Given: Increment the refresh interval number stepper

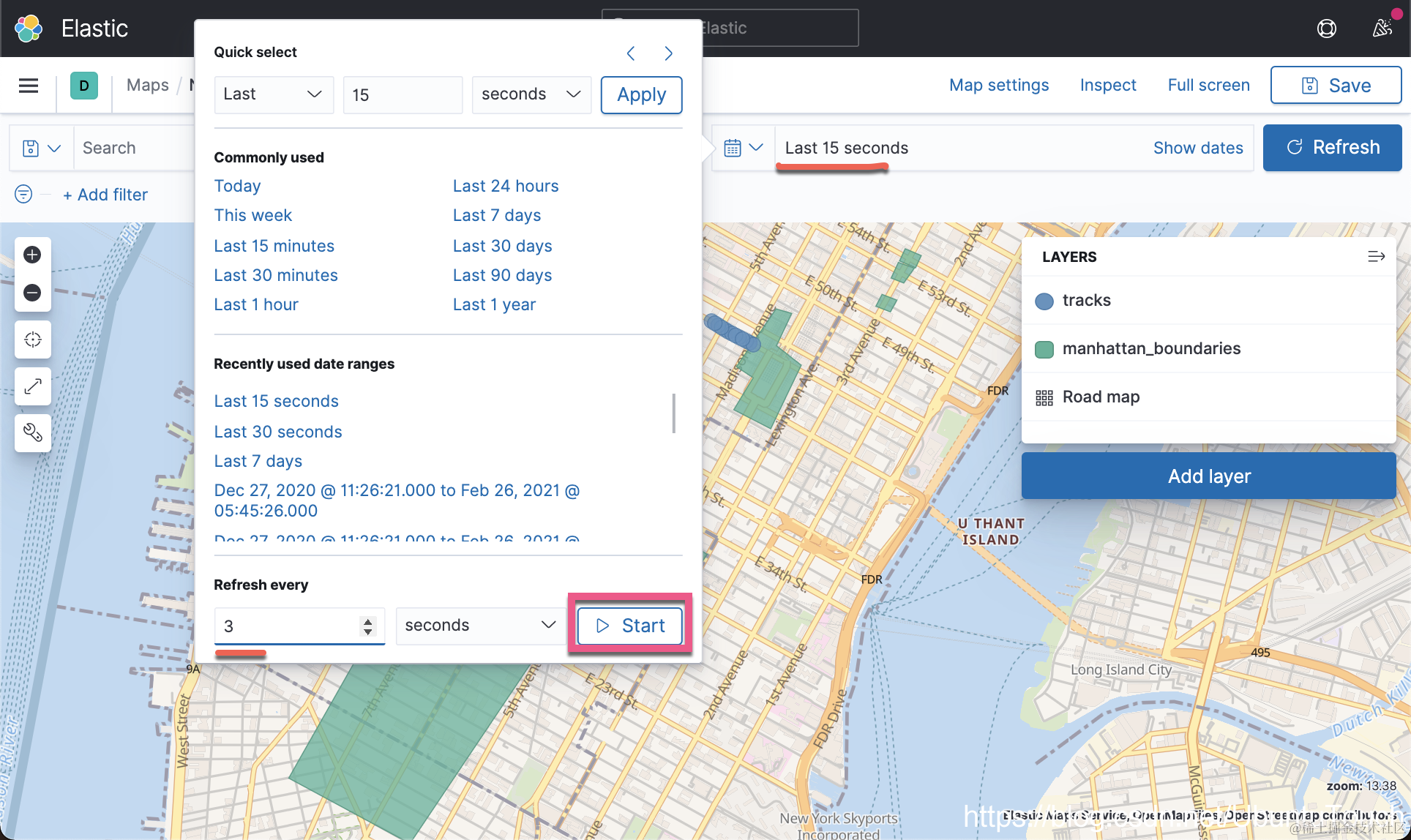Looking at the screenshot, I should [x=368, y=621].
